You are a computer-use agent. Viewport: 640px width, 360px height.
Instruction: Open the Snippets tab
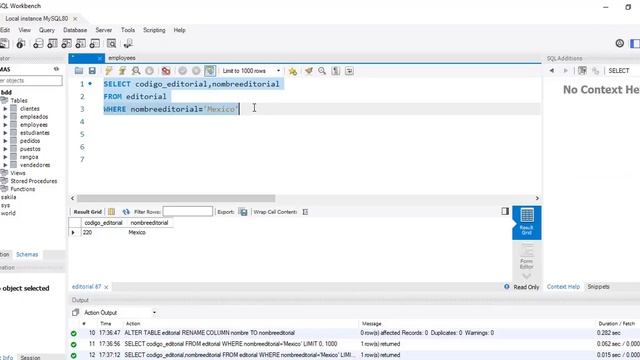(598, 287)
